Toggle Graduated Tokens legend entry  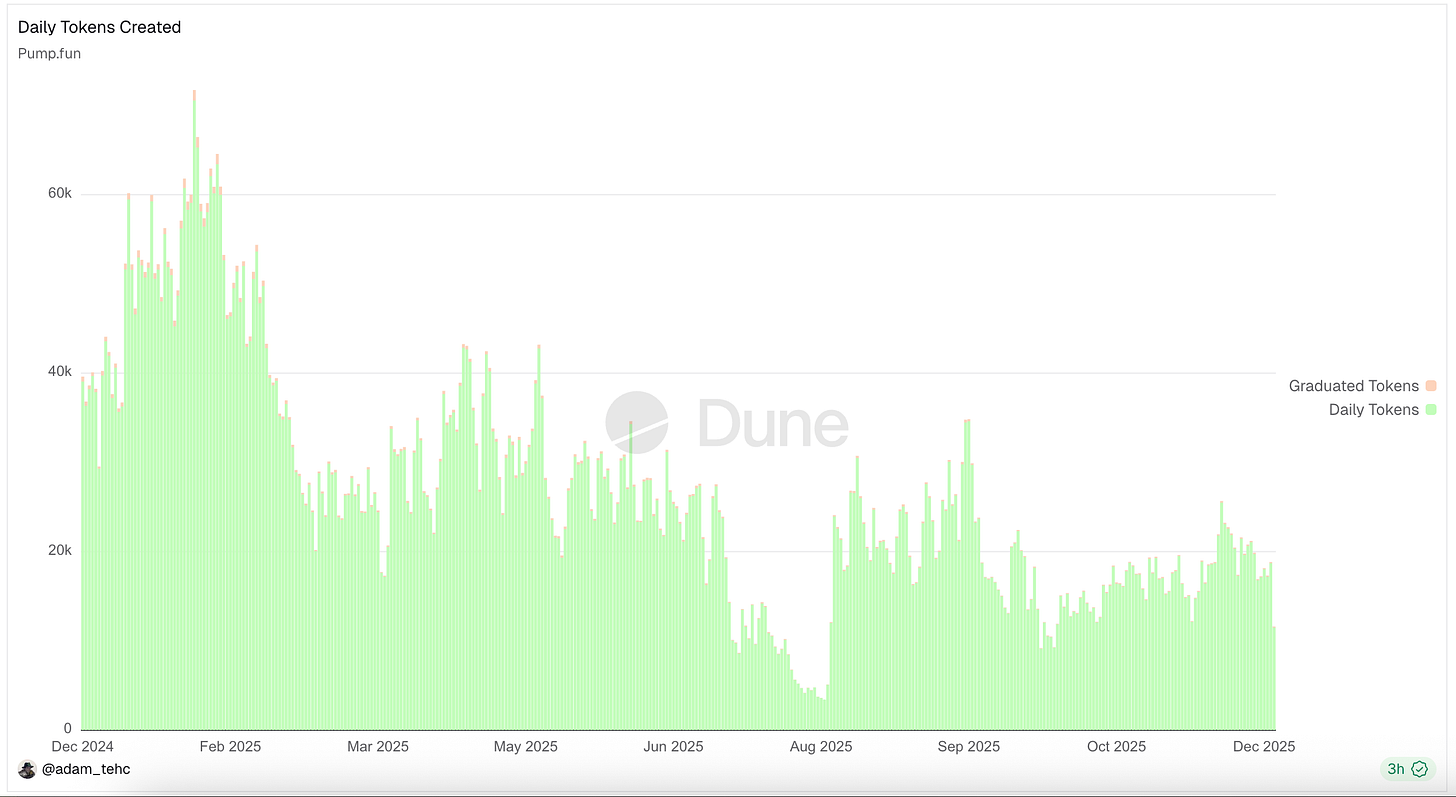click(1362, 386)
